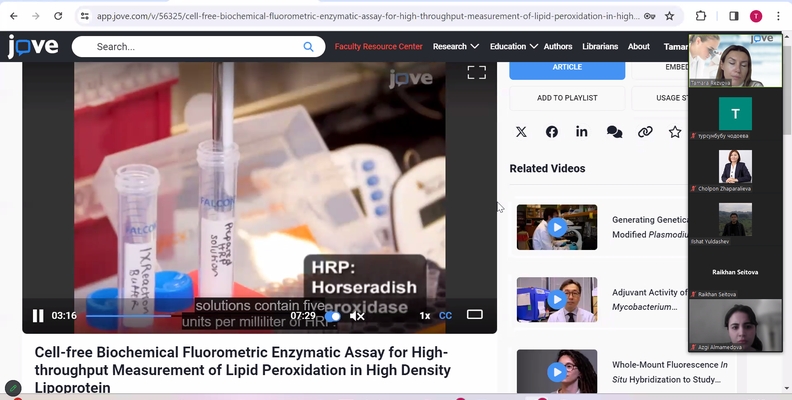Image resolution: width=792 pixels, height=400 pixels.
Task: Open the About menu item
Action: (638, 46)
